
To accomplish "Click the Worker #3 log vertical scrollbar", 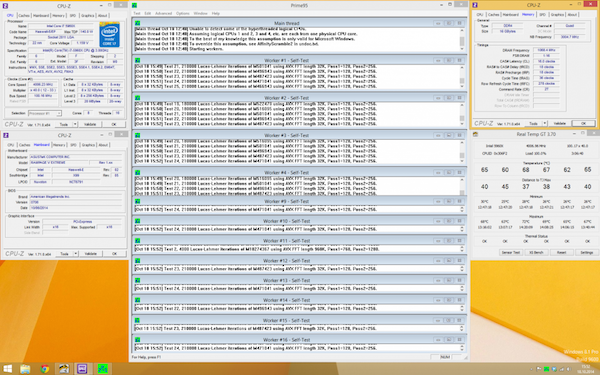I will [462, 152].
